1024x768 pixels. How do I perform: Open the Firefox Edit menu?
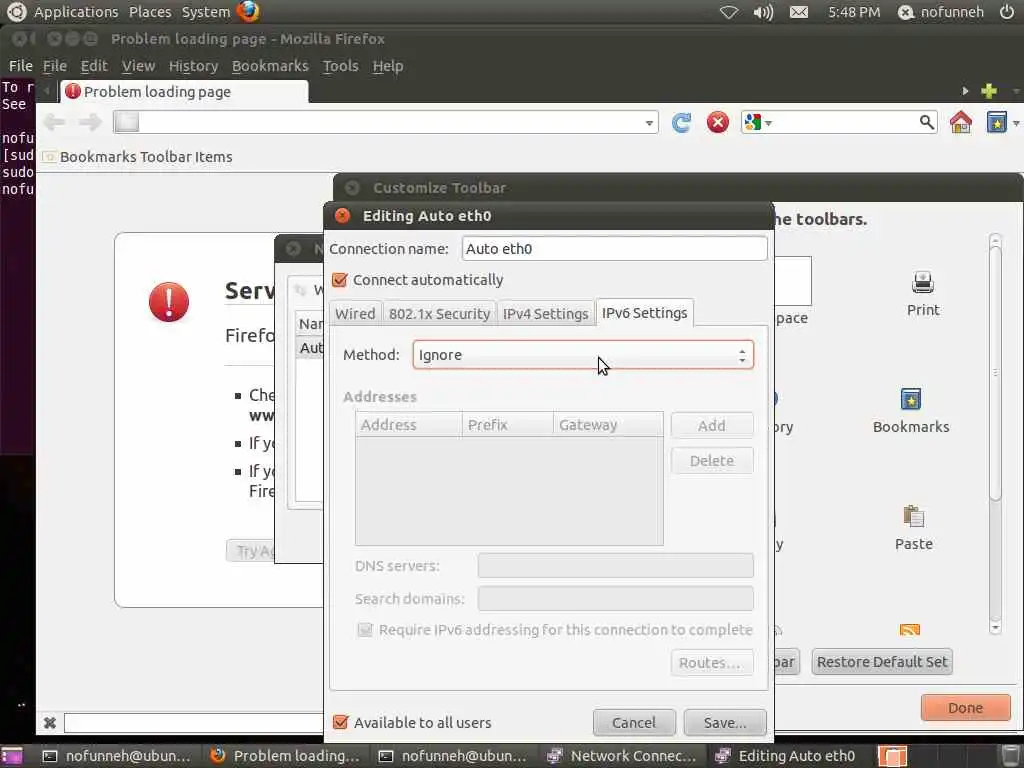pos(94,66)
